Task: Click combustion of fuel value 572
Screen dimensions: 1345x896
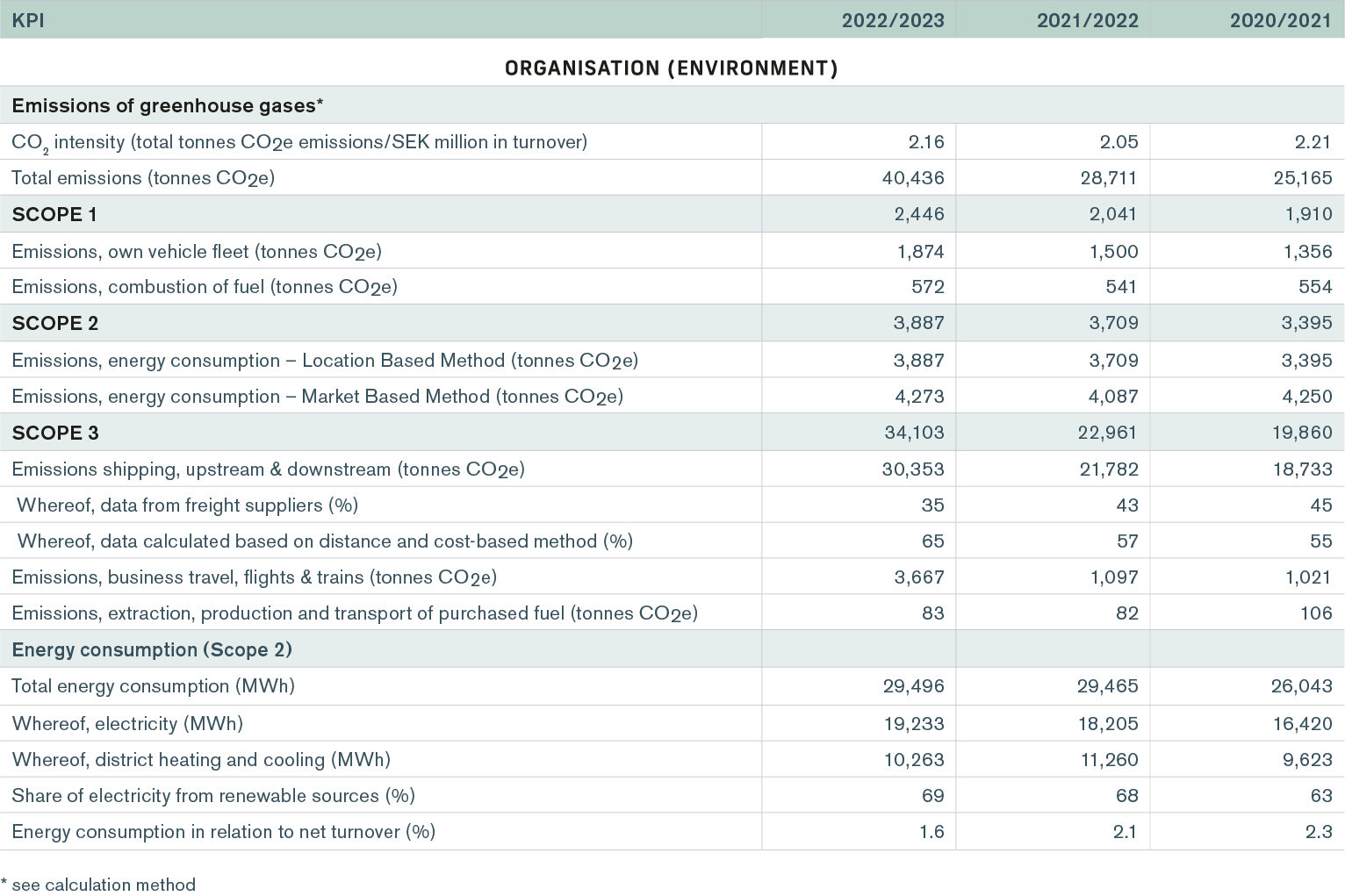Action: pos(928,287)
